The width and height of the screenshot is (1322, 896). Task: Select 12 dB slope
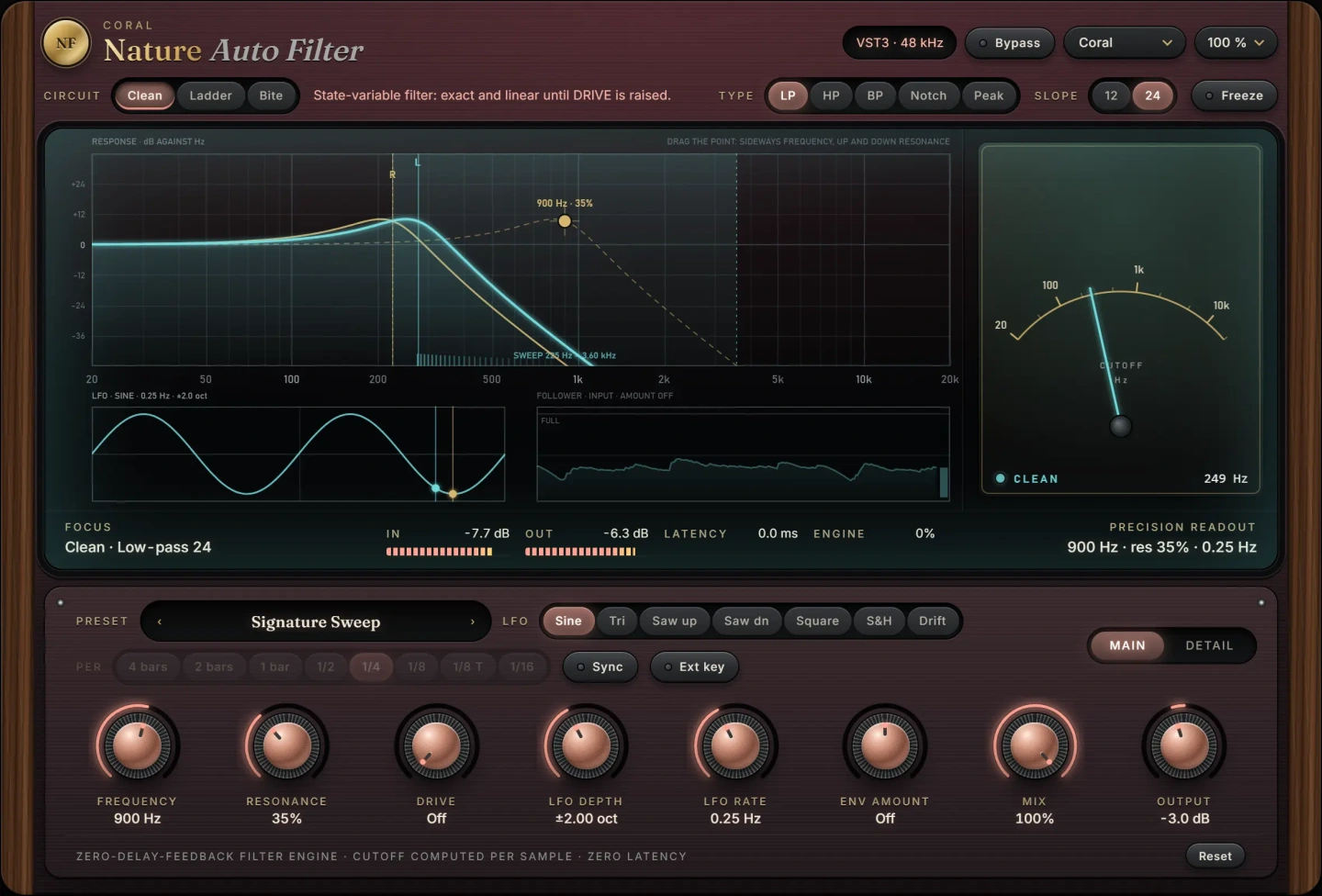tap(1111, 95)
